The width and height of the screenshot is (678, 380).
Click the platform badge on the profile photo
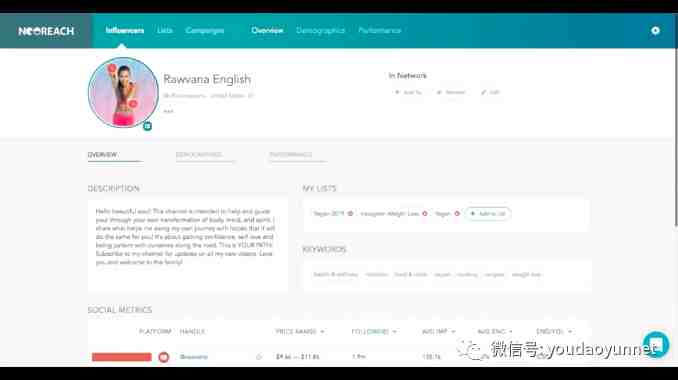pos(147,126)
